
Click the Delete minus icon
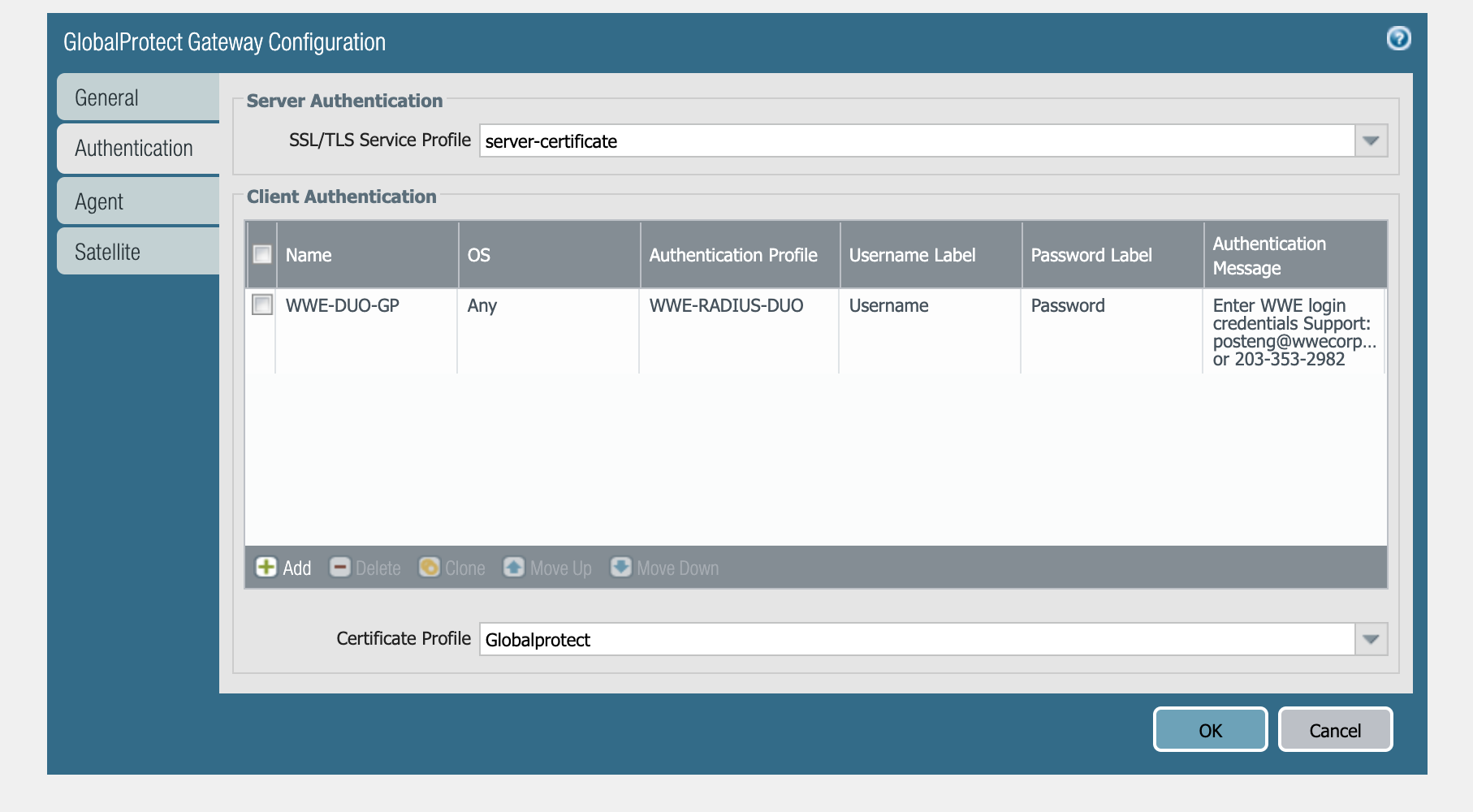click(x=339, y=567)
